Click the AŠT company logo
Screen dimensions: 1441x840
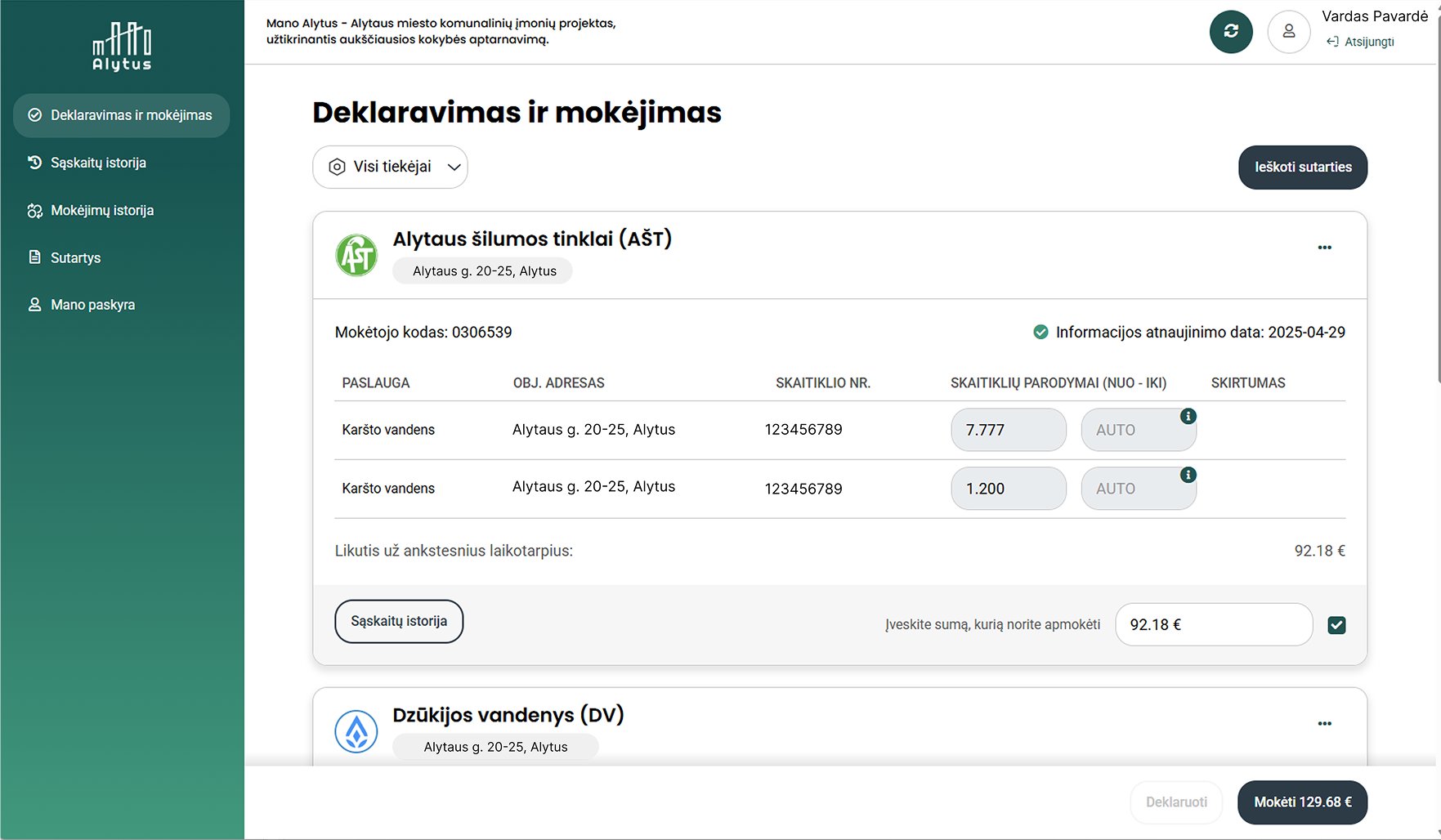point(356,255)
